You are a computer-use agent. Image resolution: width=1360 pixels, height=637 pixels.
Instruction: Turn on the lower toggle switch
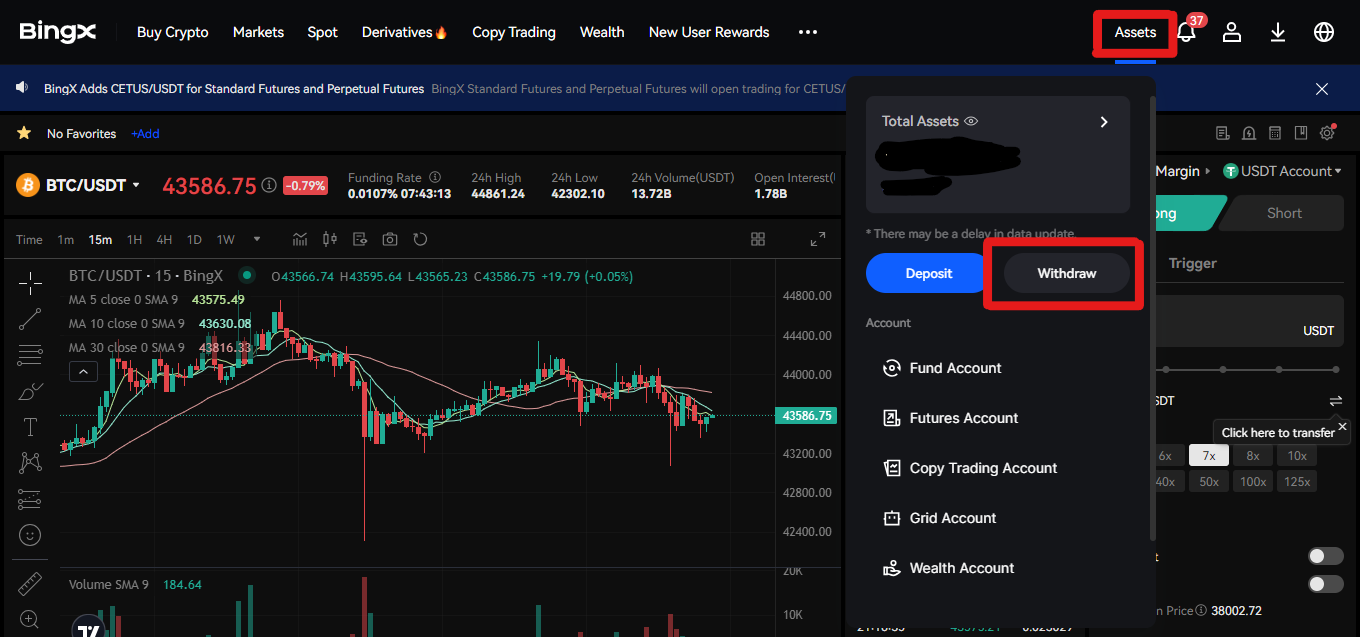tap(1326, 584)
